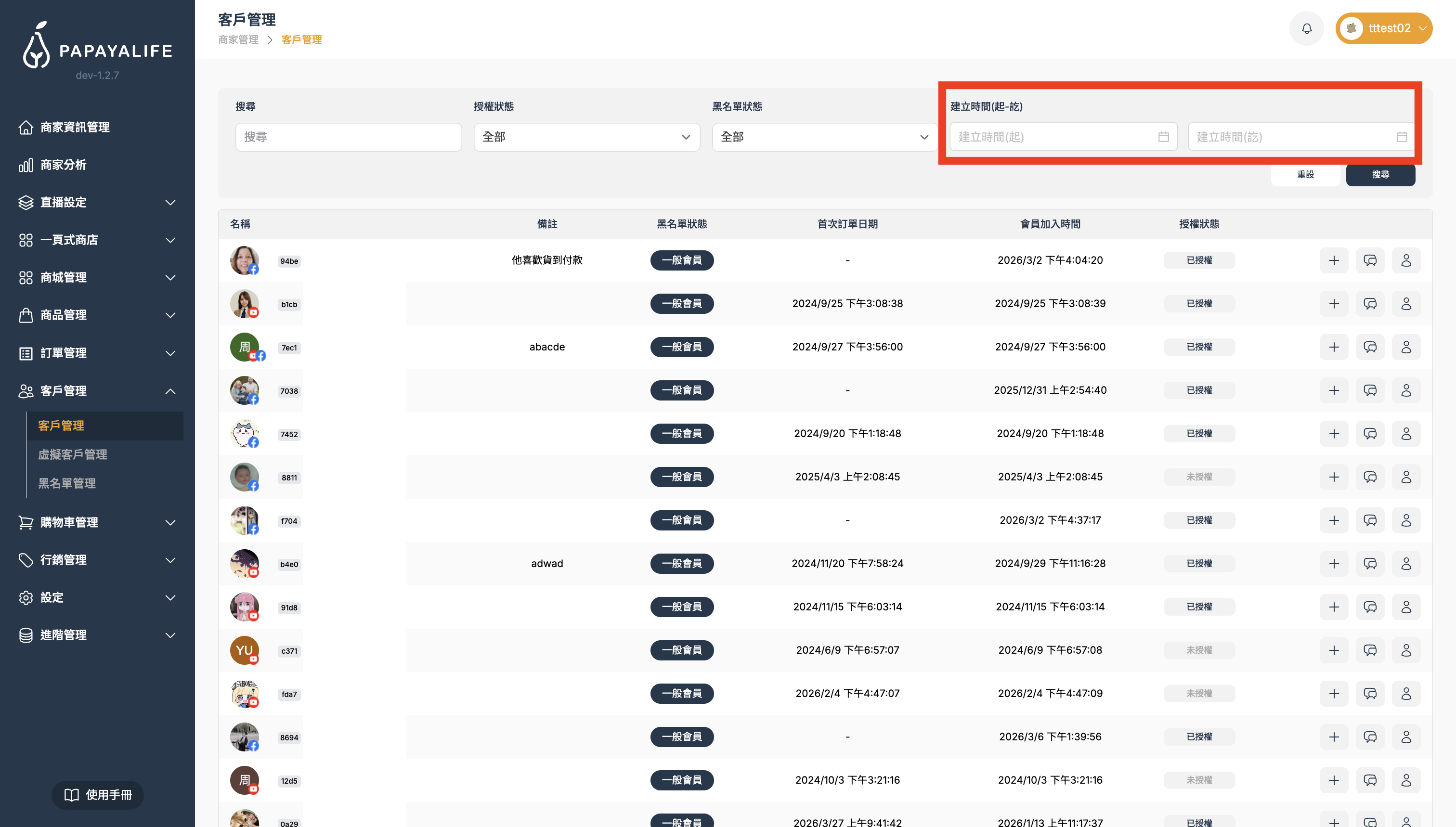
Task: Click the notification bell icon
Action: click(x=1307, y=28)
